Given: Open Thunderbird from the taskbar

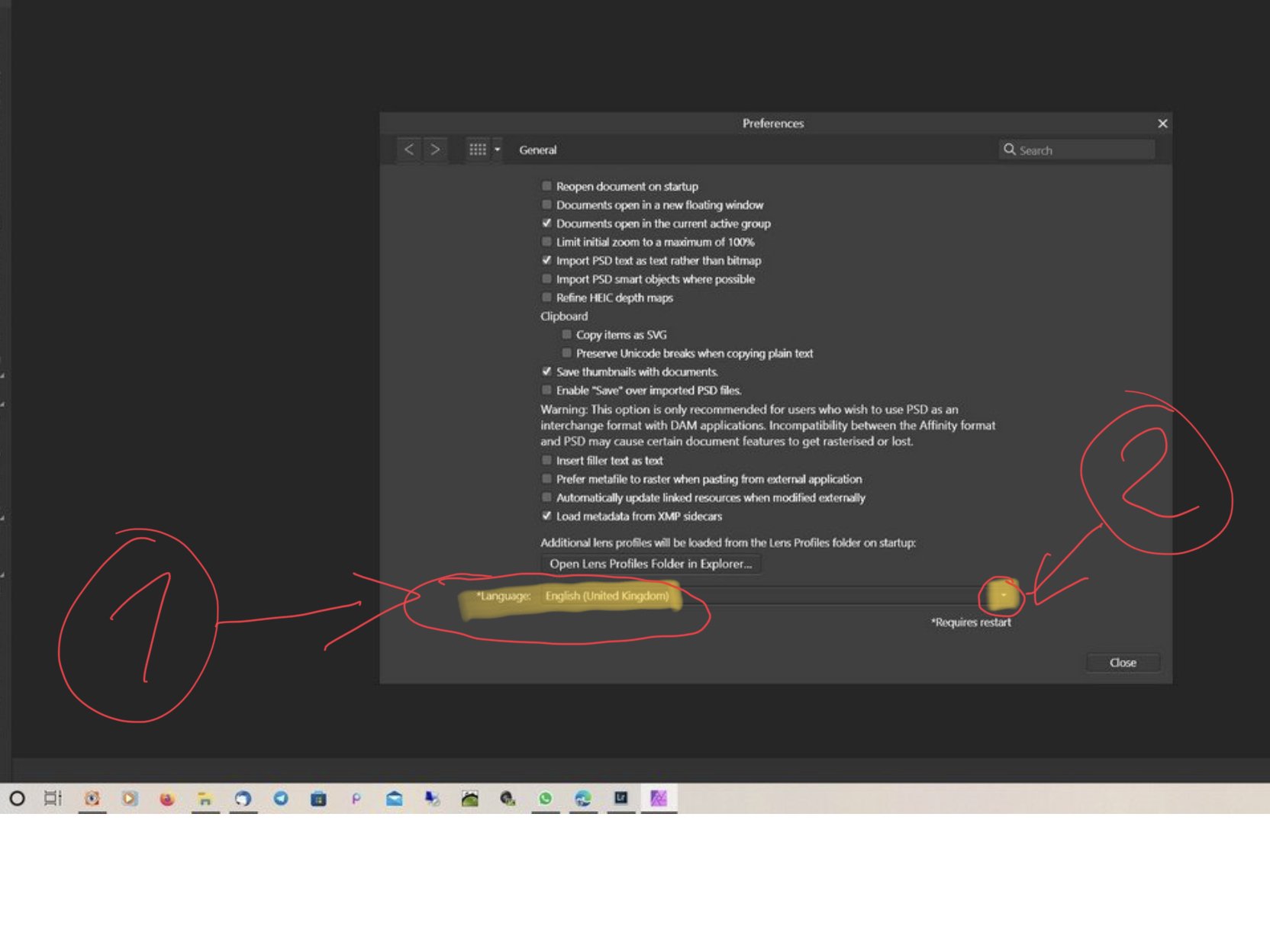Looking at the screenshot, I should click(243, 799).
